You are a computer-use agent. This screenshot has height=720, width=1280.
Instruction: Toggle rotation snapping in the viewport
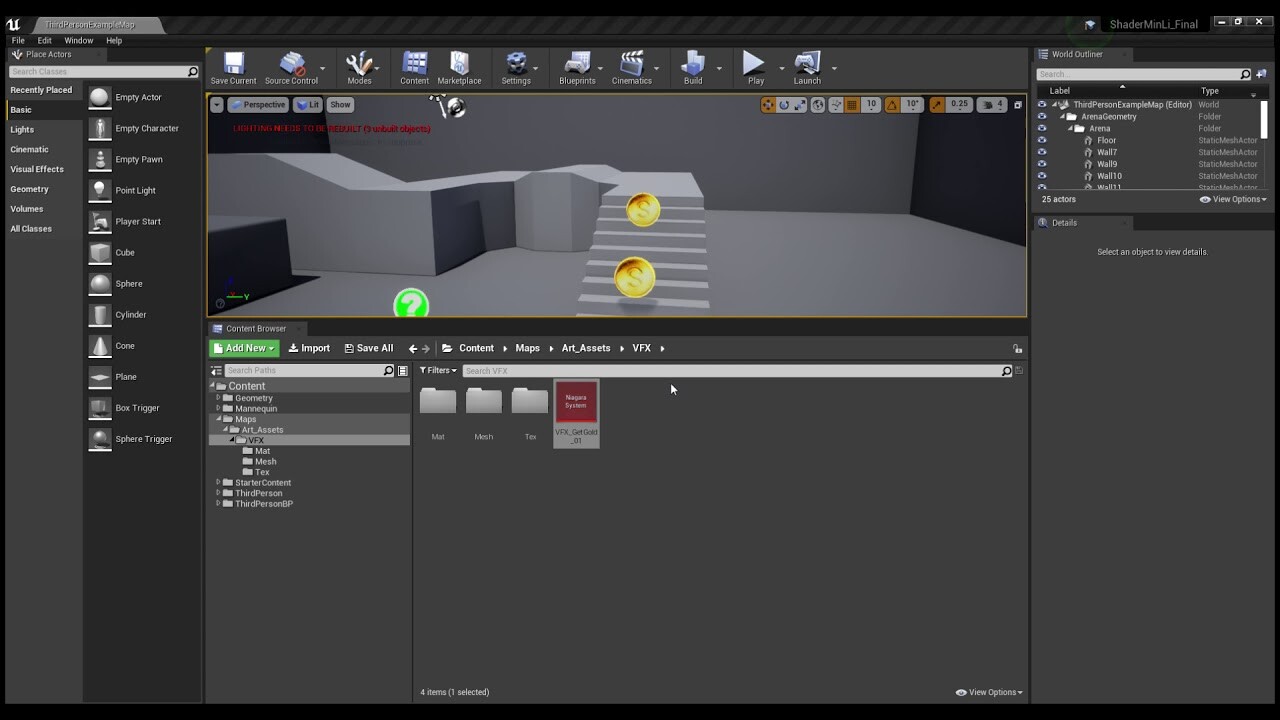(x=892, y=104)
